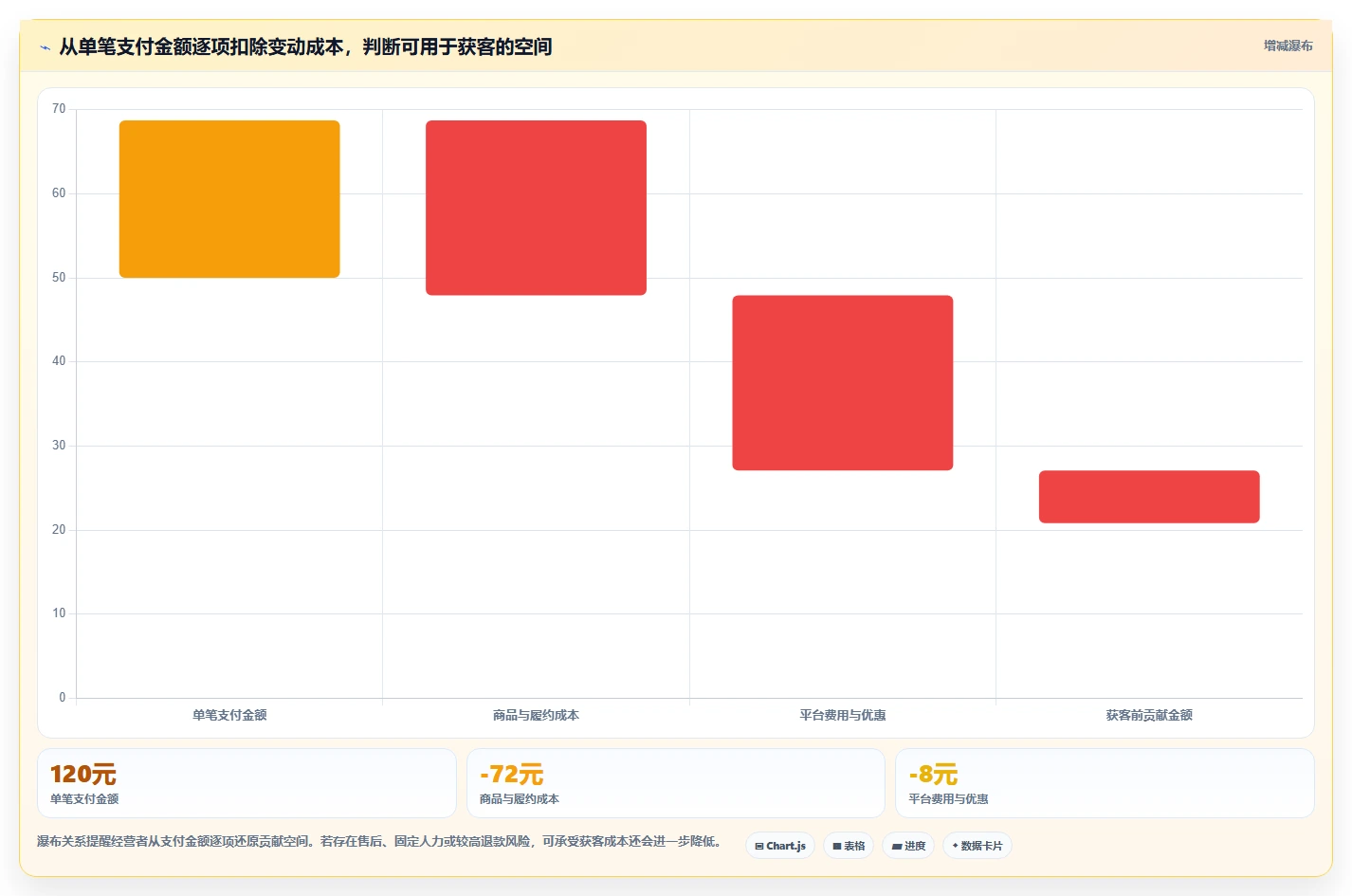Screen dimensions: 1352x896
Task: Select the Chart.js chip
Action: coord(780,846)
